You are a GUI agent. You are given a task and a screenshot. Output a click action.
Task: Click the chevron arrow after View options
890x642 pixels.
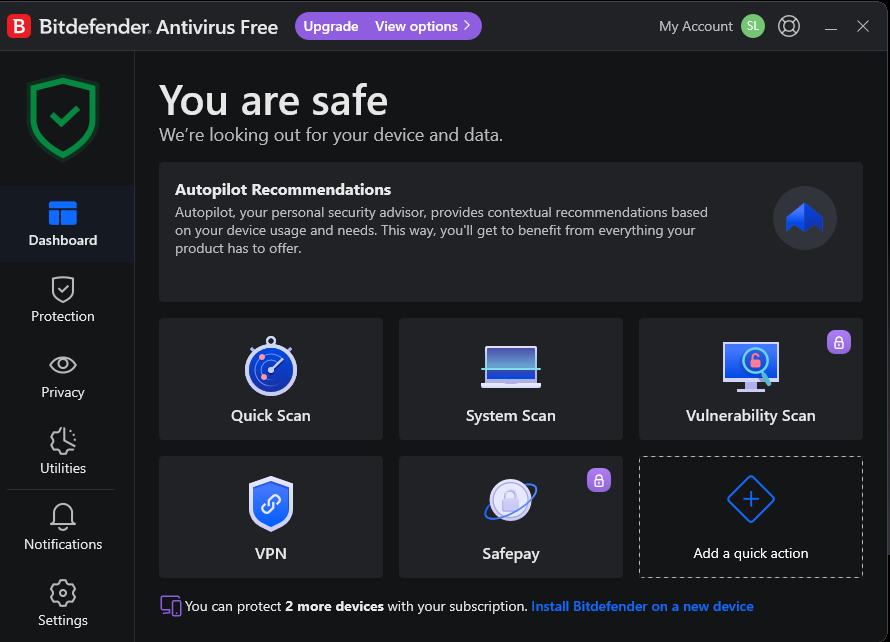[x=467, y=26]
